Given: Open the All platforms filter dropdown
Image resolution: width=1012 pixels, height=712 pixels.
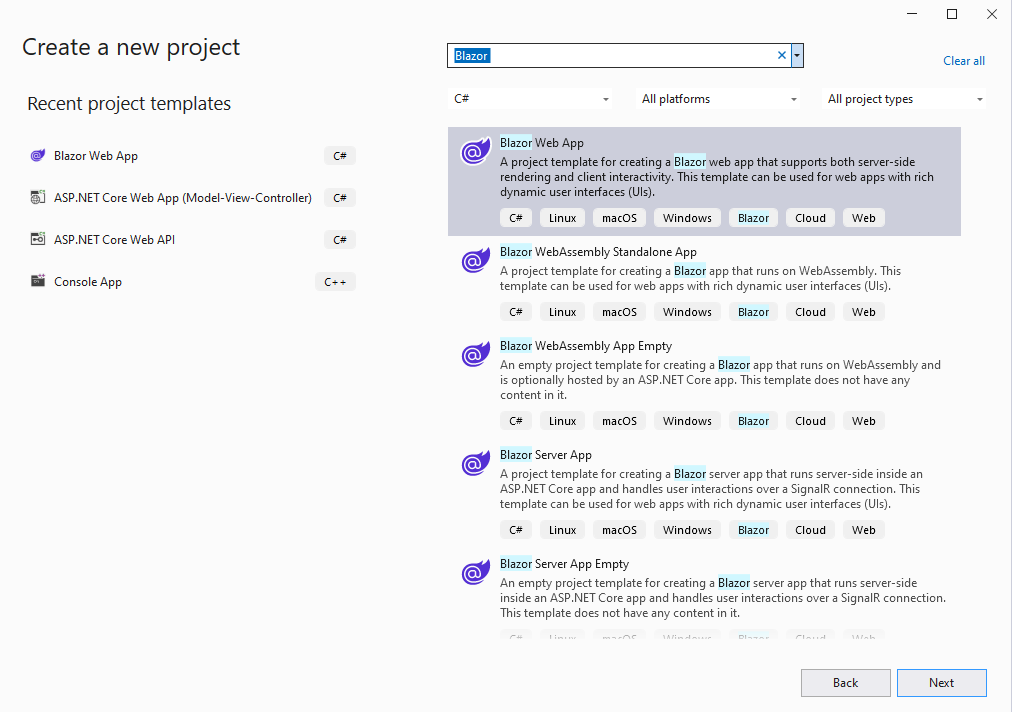Looking at the screenshot, I should click(718, 99).
